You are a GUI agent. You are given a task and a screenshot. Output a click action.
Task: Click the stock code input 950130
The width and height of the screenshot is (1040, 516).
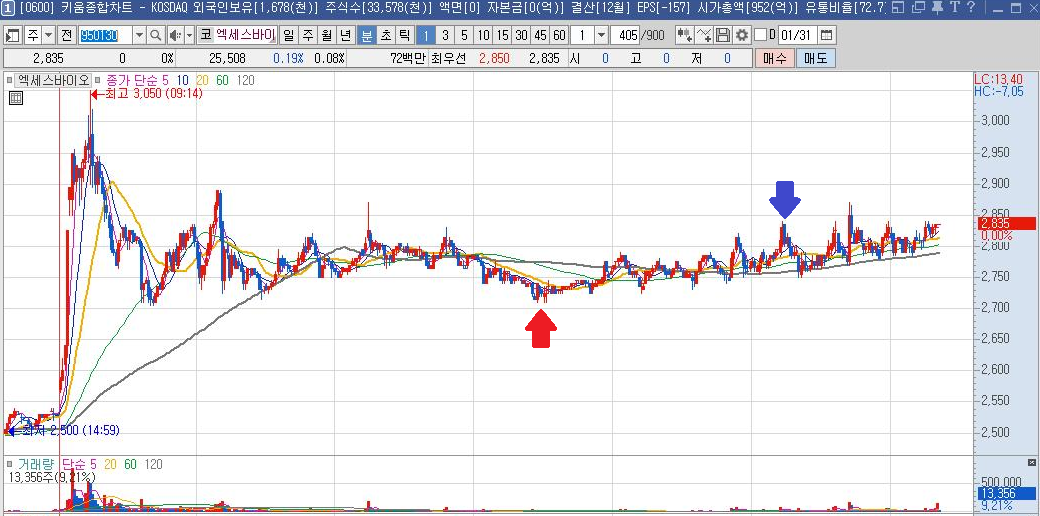(105, 35)
